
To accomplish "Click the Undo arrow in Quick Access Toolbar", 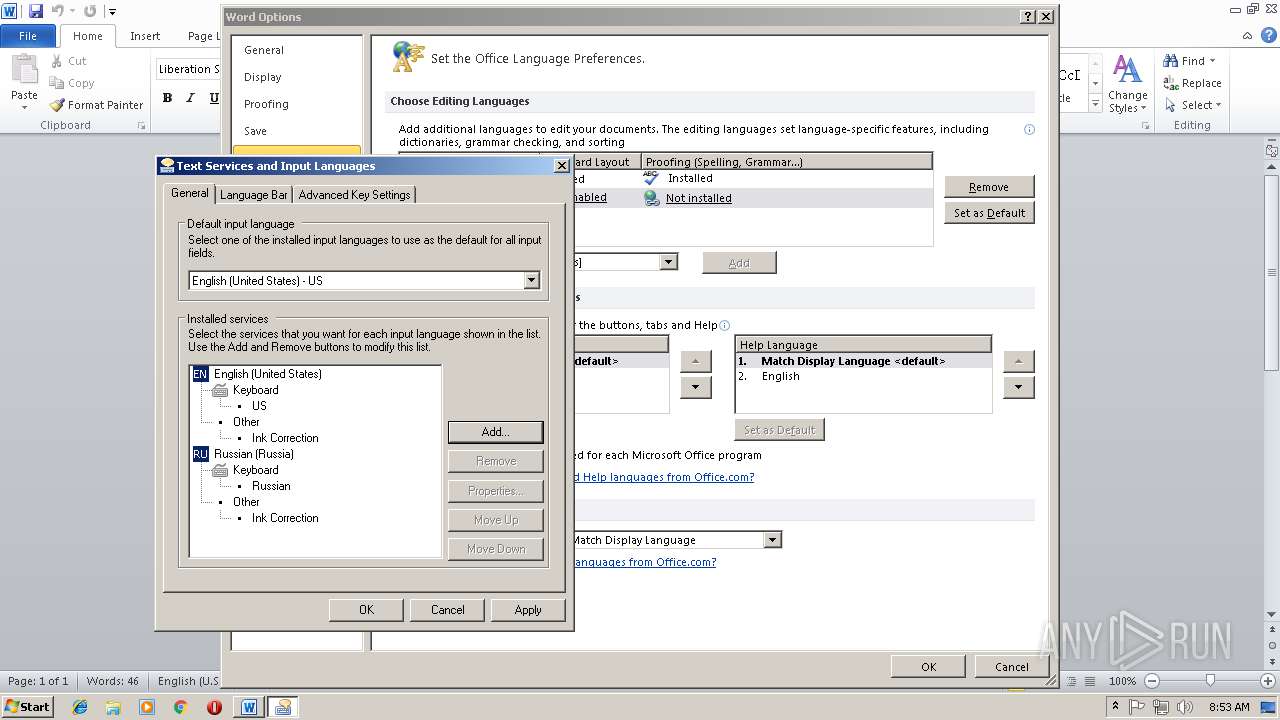I will tap(58, 11).
